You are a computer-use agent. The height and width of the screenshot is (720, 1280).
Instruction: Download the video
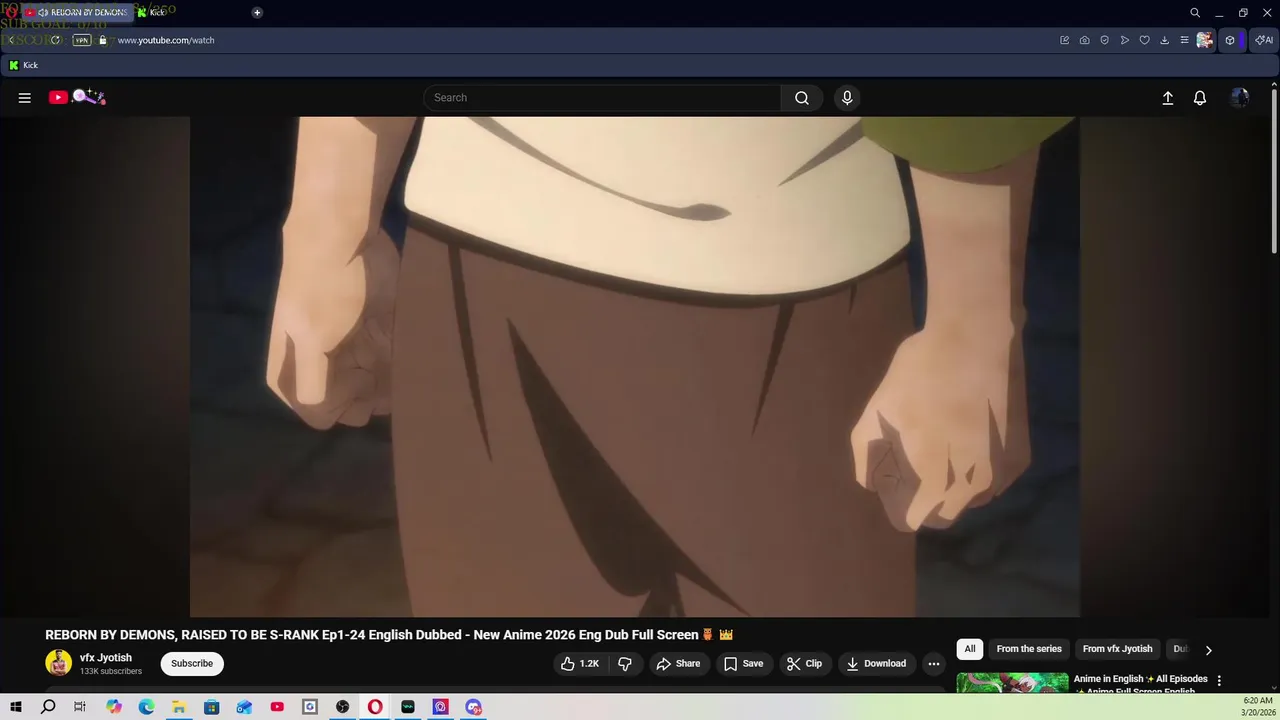[x=876, y=664]
